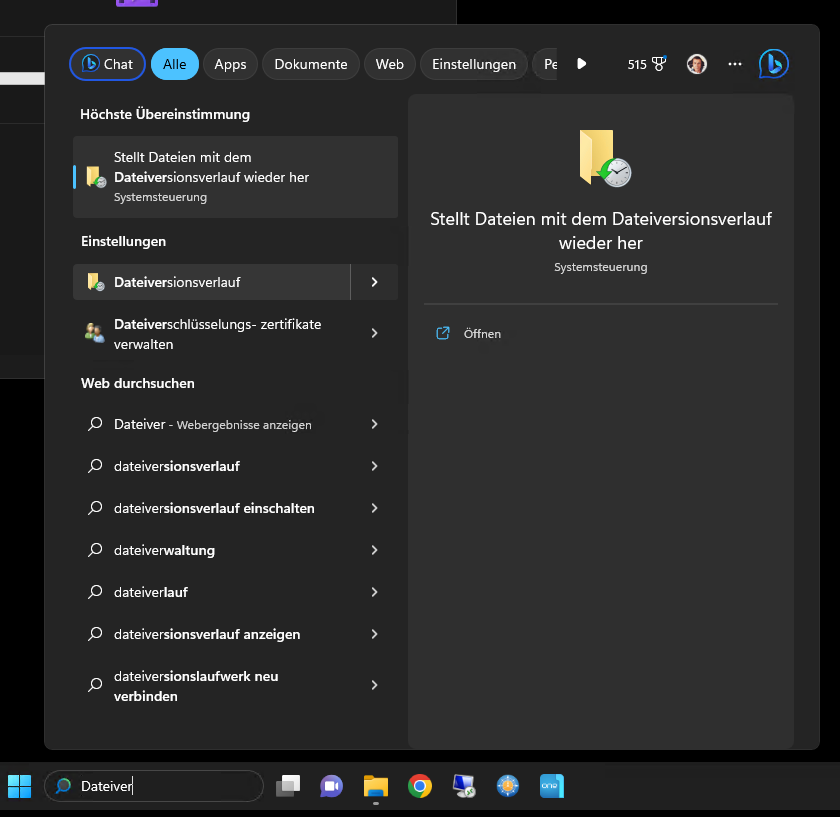840x817 pixels.
Task: Open the Teams Chat taskbar icon
Action: click(332, 786)
